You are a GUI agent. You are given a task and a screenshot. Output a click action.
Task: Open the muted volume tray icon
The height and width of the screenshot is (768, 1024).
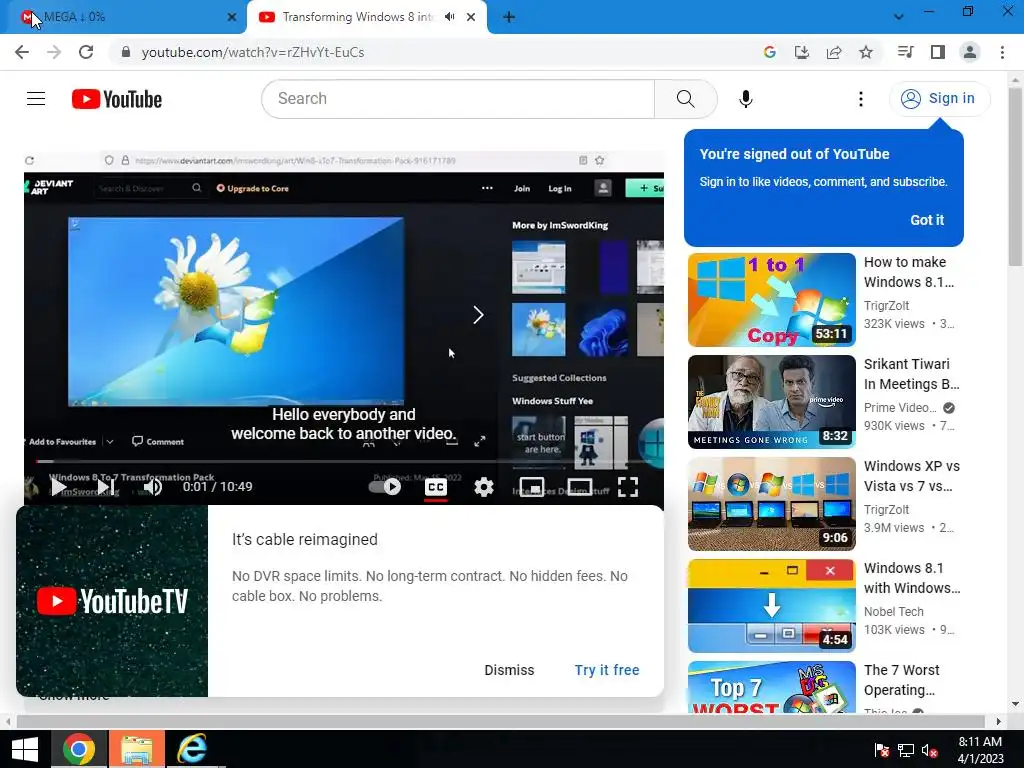[928, 750]
